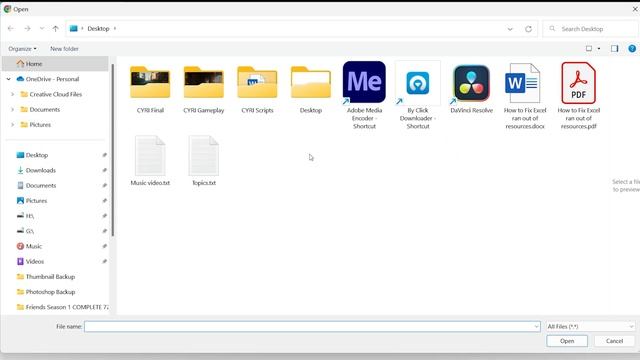The image size is (640, 360).
Task: Expand the OneDrive Documents node
Action: [x=12, y=109]
